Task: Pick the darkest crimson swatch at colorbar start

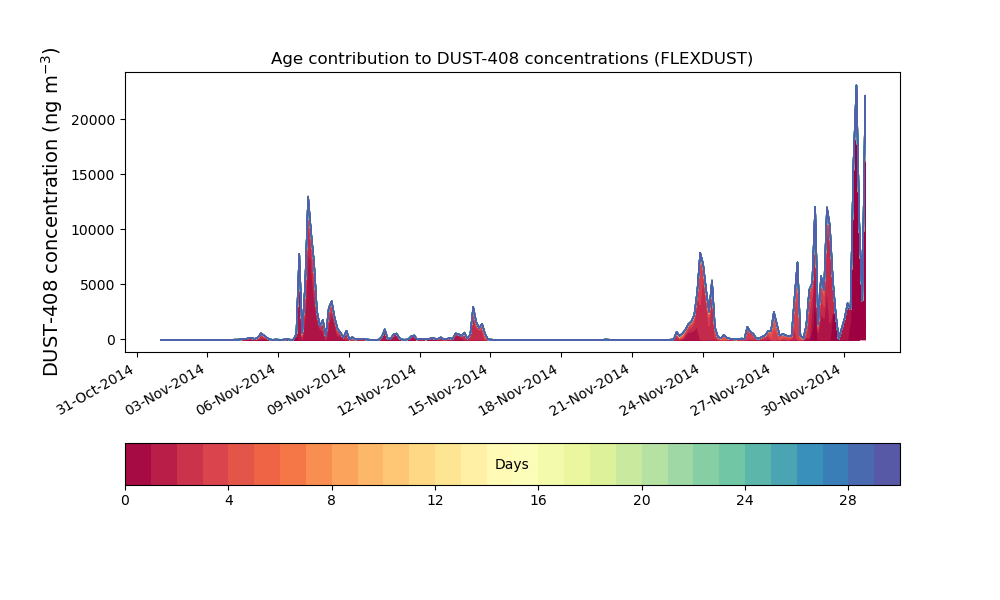Action: click(x=138, y=464)
